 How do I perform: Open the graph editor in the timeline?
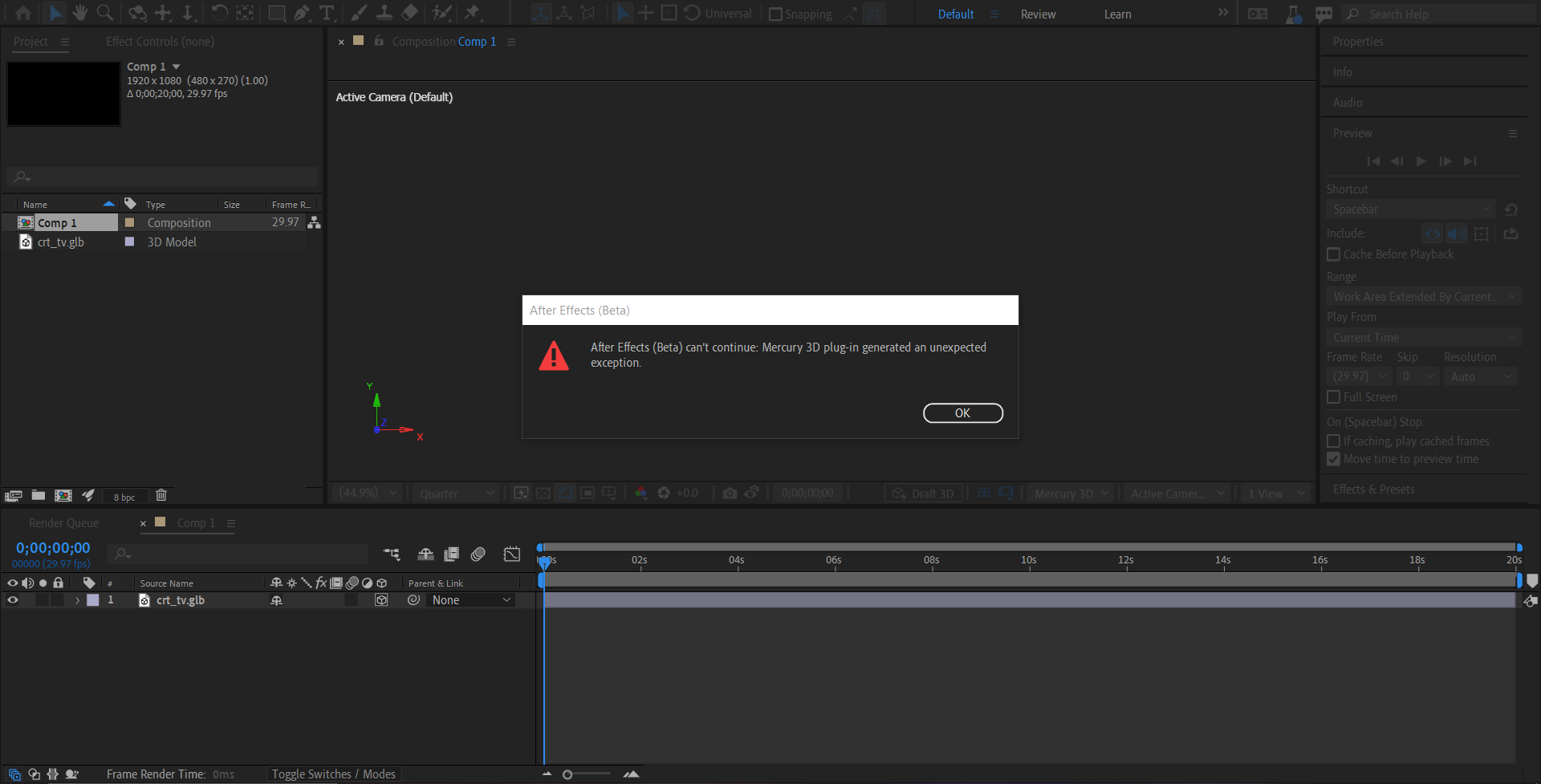point(511,554)
